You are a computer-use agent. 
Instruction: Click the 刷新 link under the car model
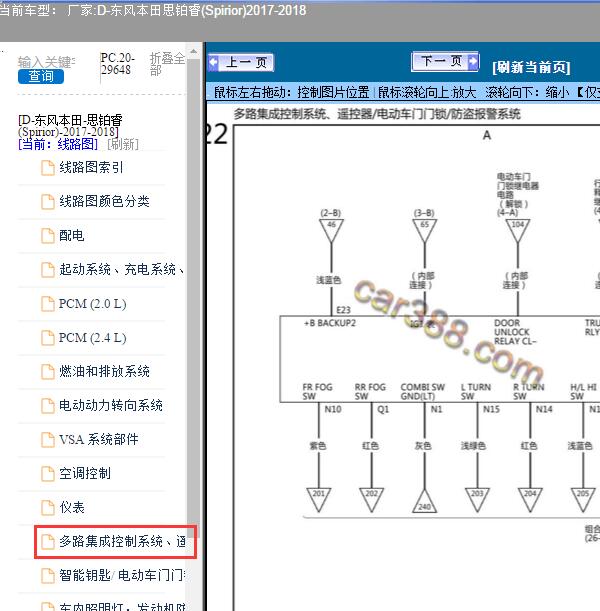pyautogui.click(x=123, y=145)
